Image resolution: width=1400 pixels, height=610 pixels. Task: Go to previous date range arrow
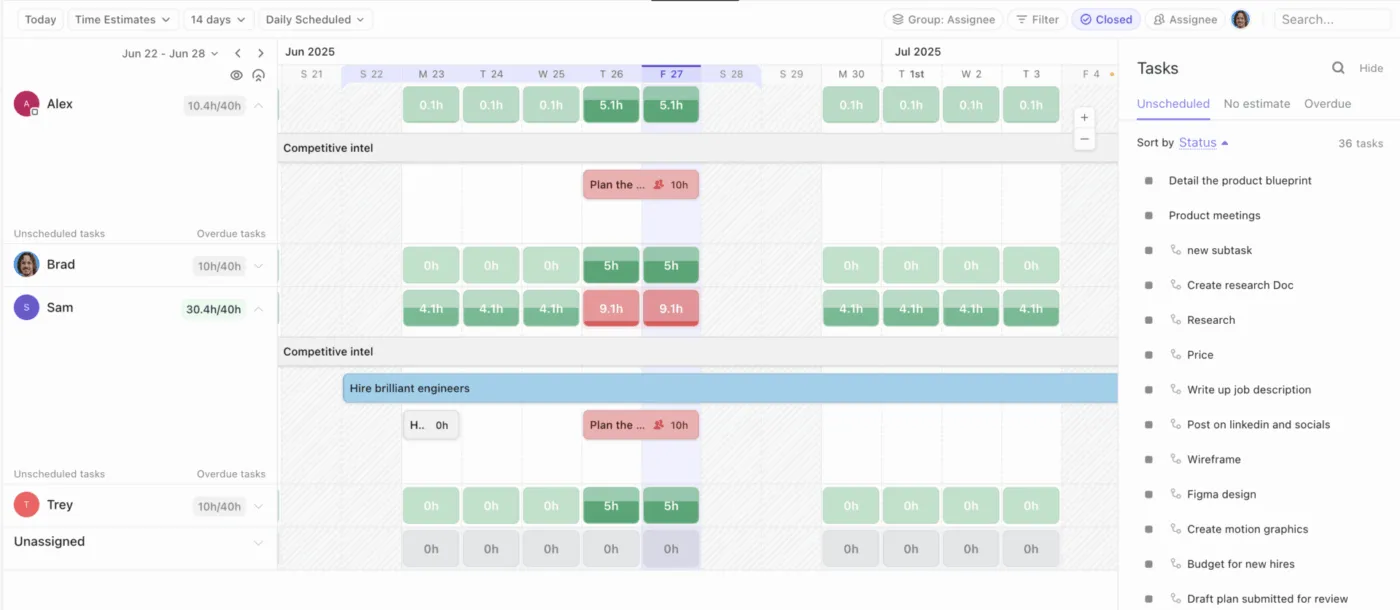coord(238,53)
